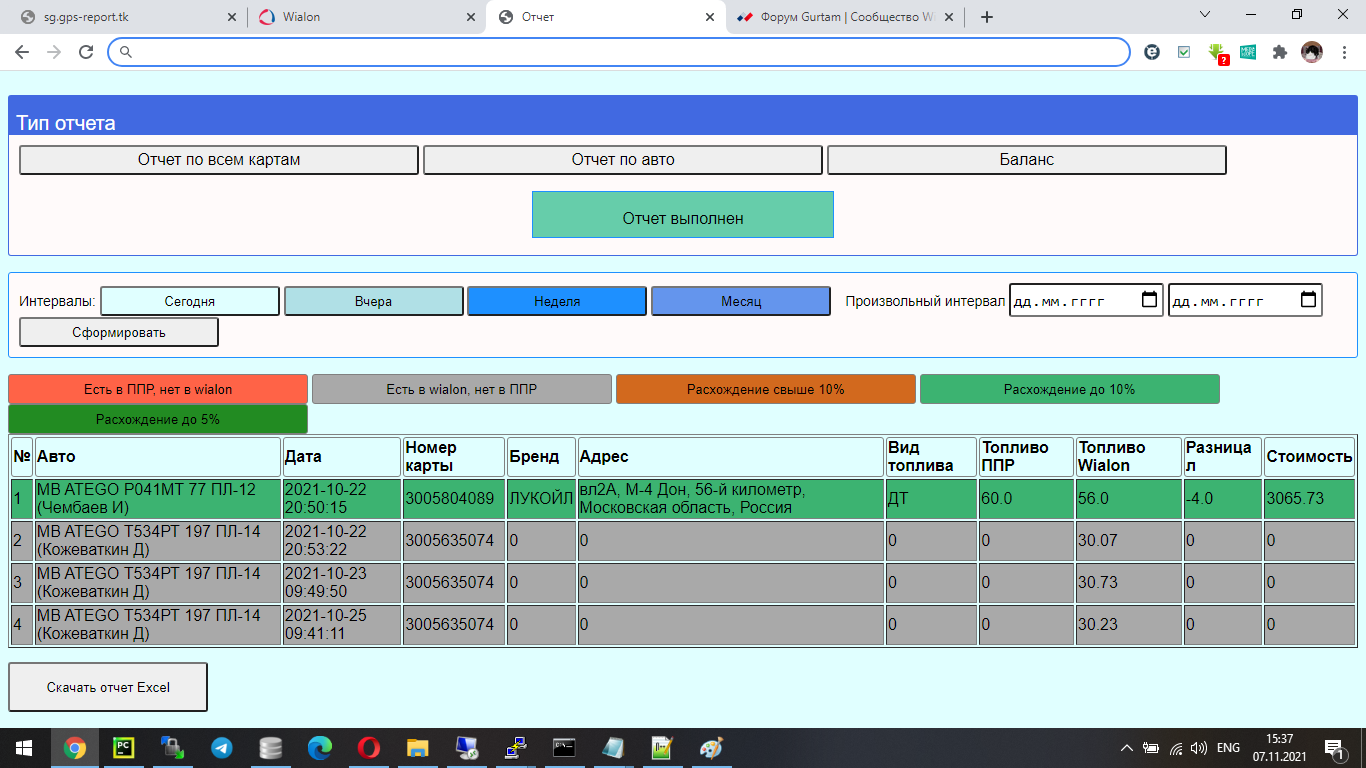Open calendar picker of the first date field

coord(1149,299)
